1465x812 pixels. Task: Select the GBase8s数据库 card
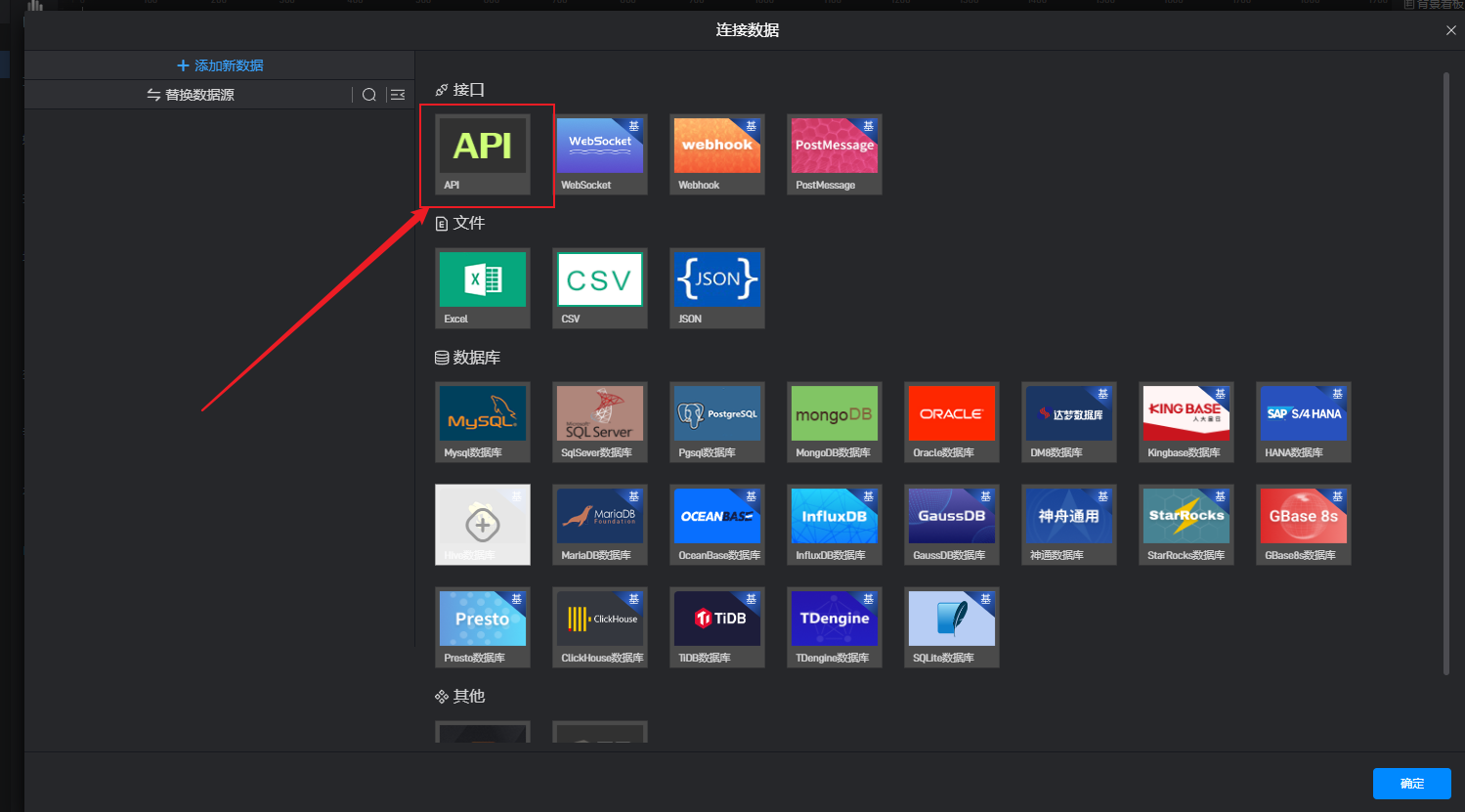1304,525
